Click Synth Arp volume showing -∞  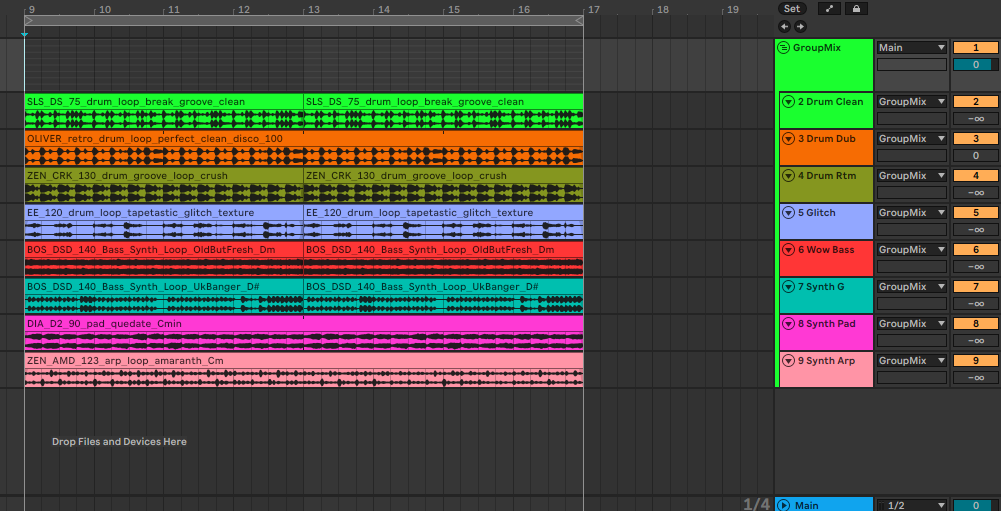point(975,378)
